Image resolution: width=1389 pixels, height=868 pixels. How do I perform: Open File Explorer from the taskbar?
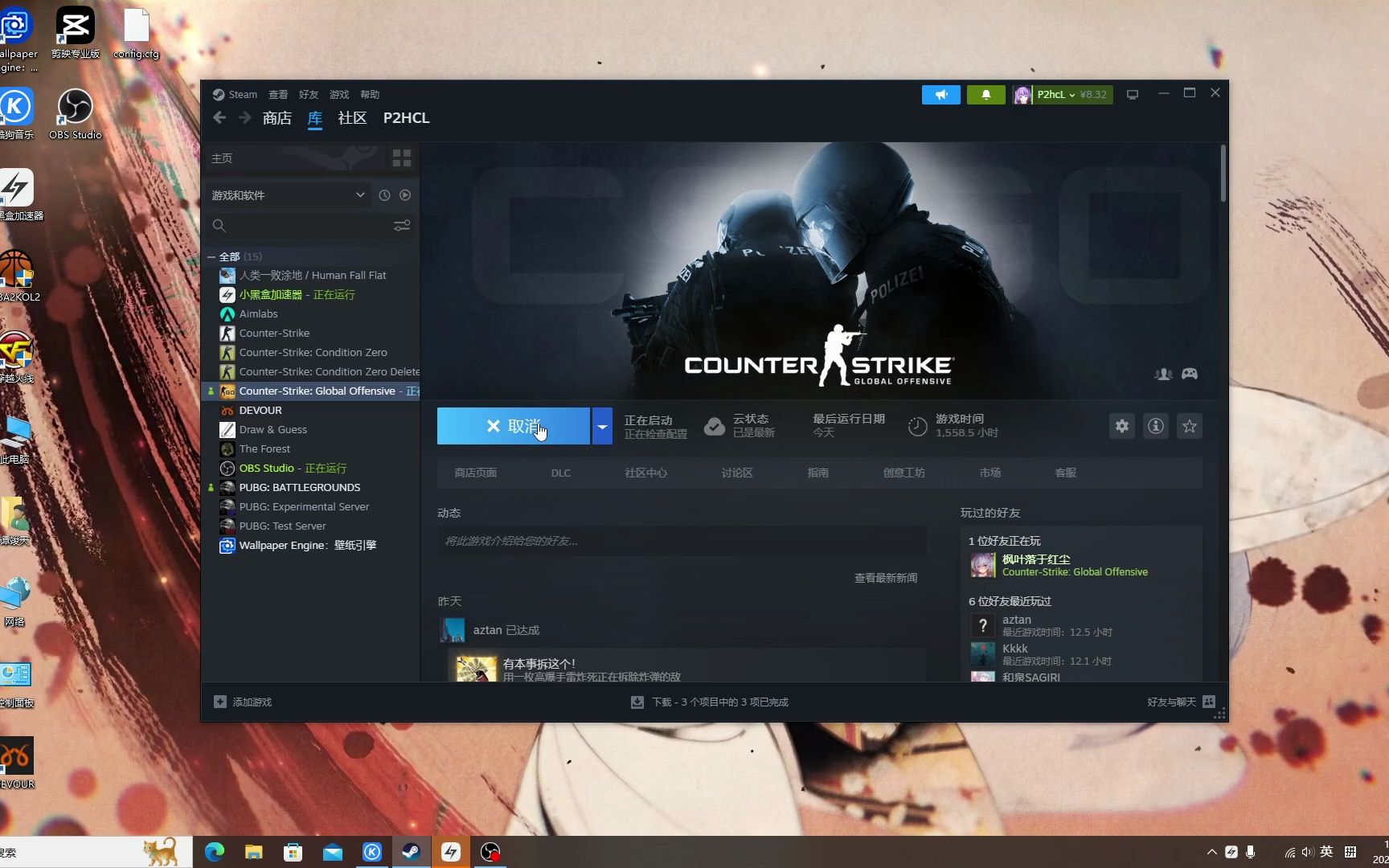254,852
